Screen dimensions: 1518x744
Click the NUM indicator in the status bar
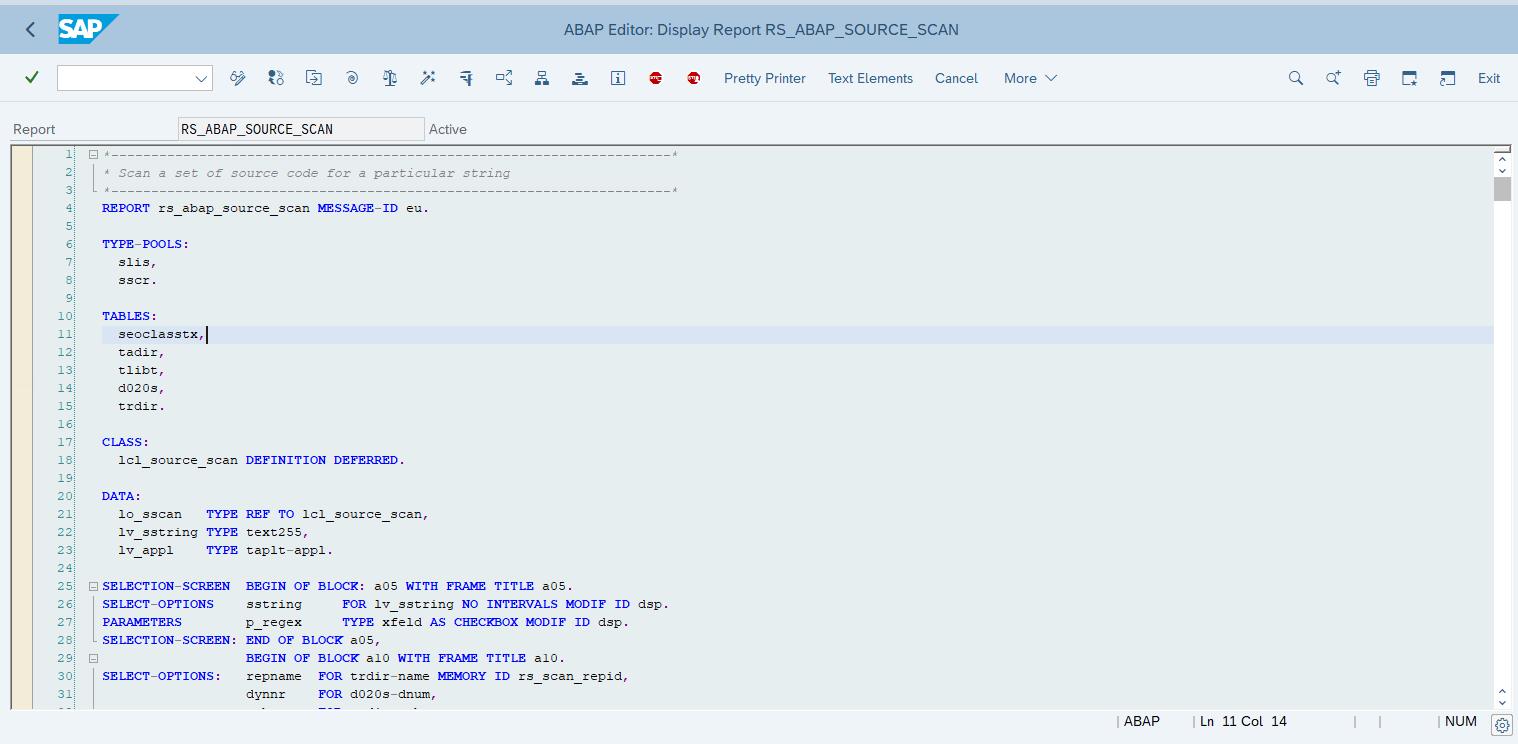tap(1461, 721)
